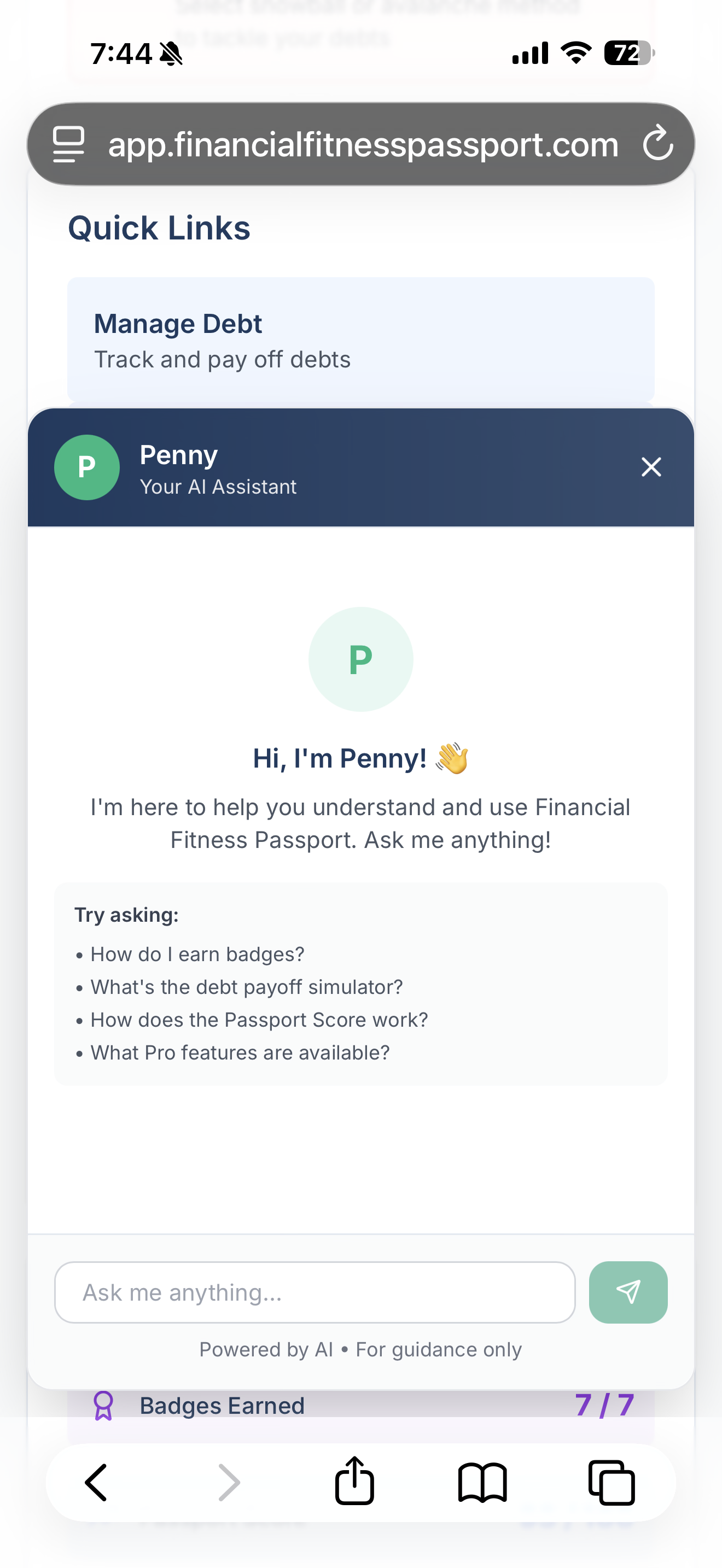The image size is (722, 1568).
Task: Tap the reload page icon
Action: point(659,144)
